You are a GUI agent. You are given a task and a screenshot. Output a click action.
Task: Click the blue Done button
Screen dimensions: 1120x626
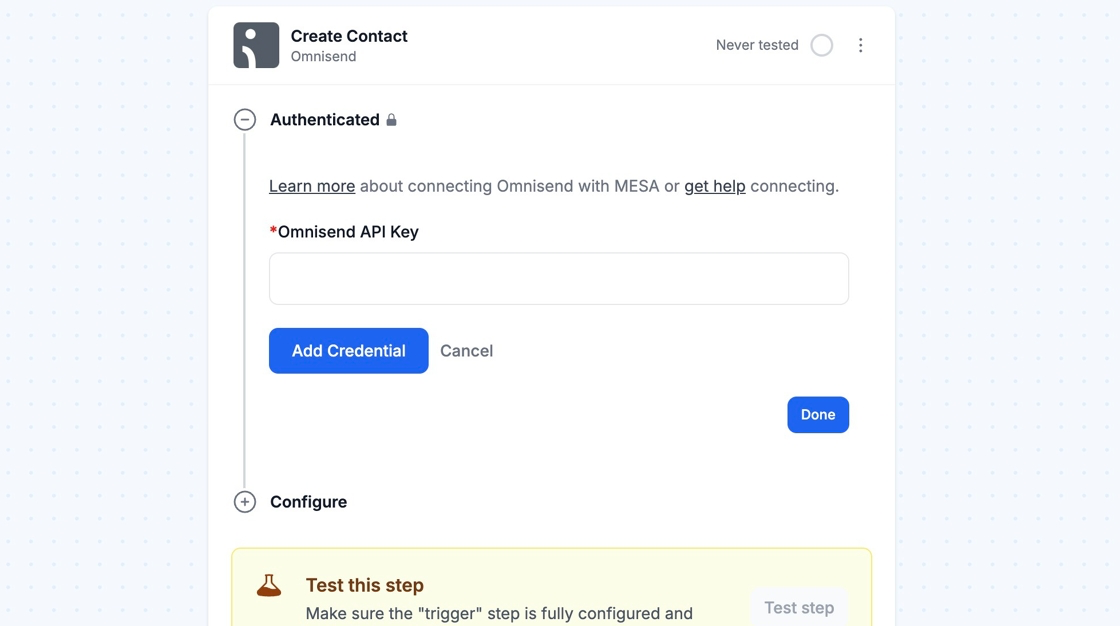tap(818, 415)
